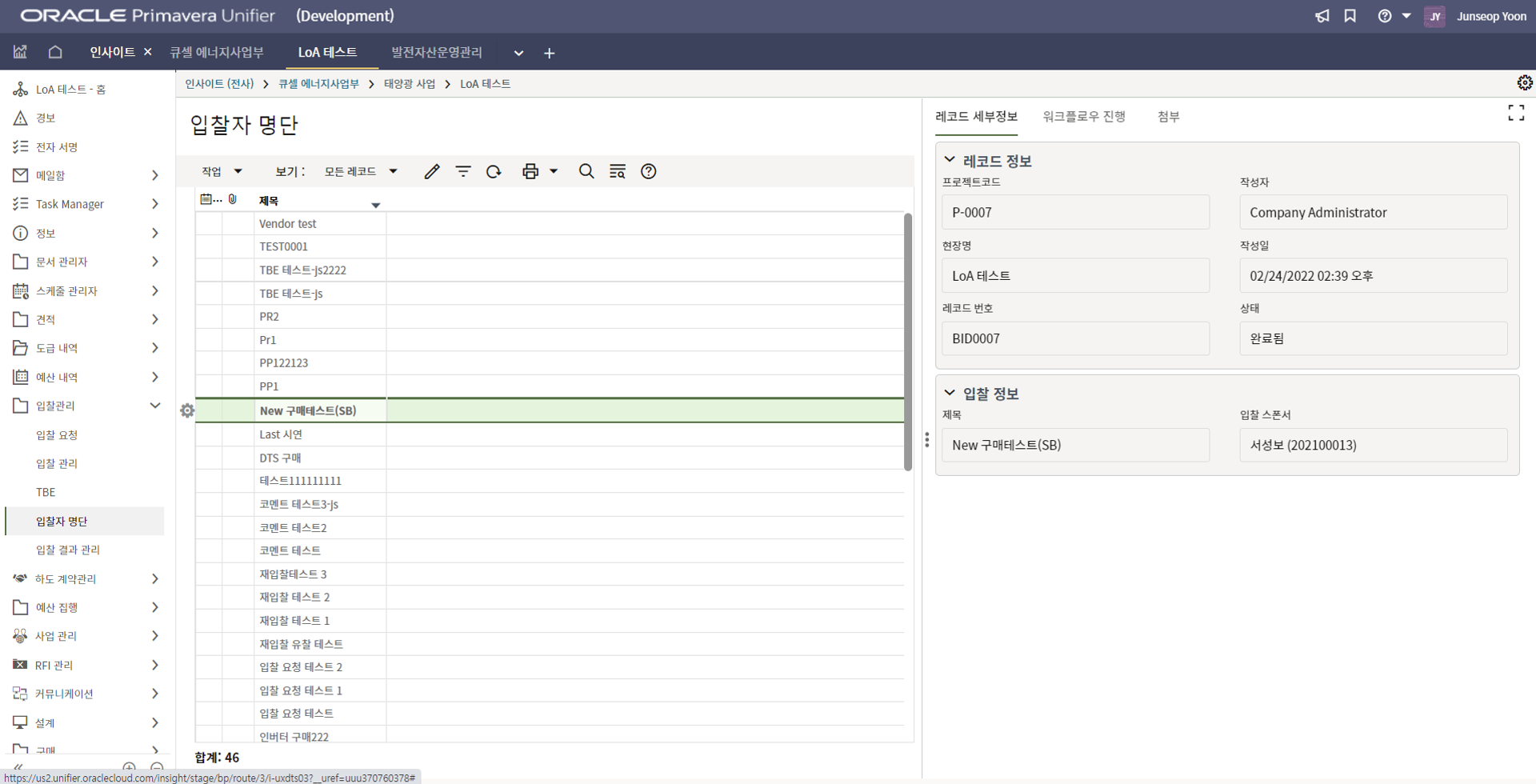The image size is (1536, 784).
Task: Open the announcements megaphone icon
Action: pos(1322,16)
